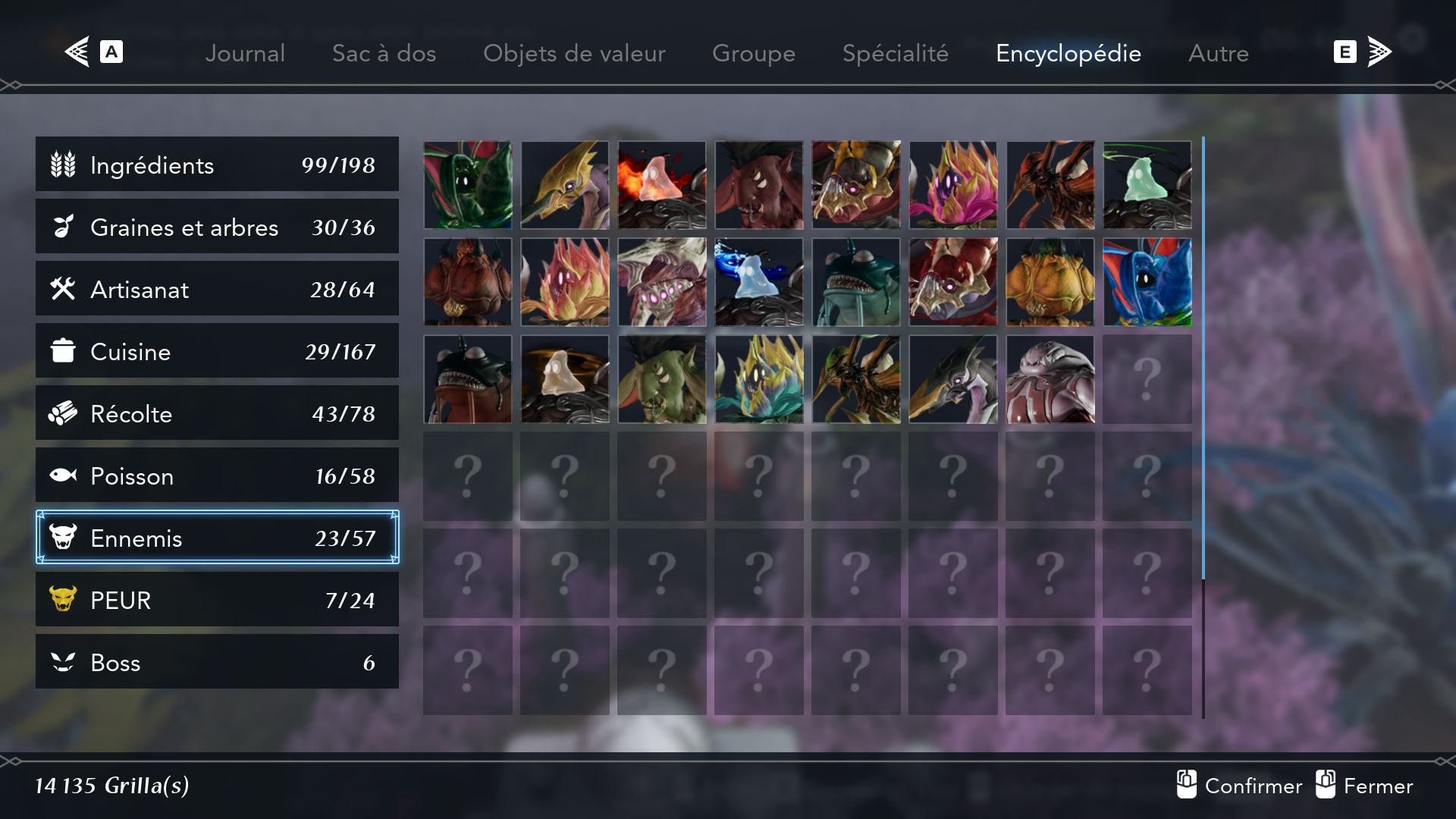Screen dimensions: 1456x819
Task: Select the first locked question mark slot
Action: 1147,379
